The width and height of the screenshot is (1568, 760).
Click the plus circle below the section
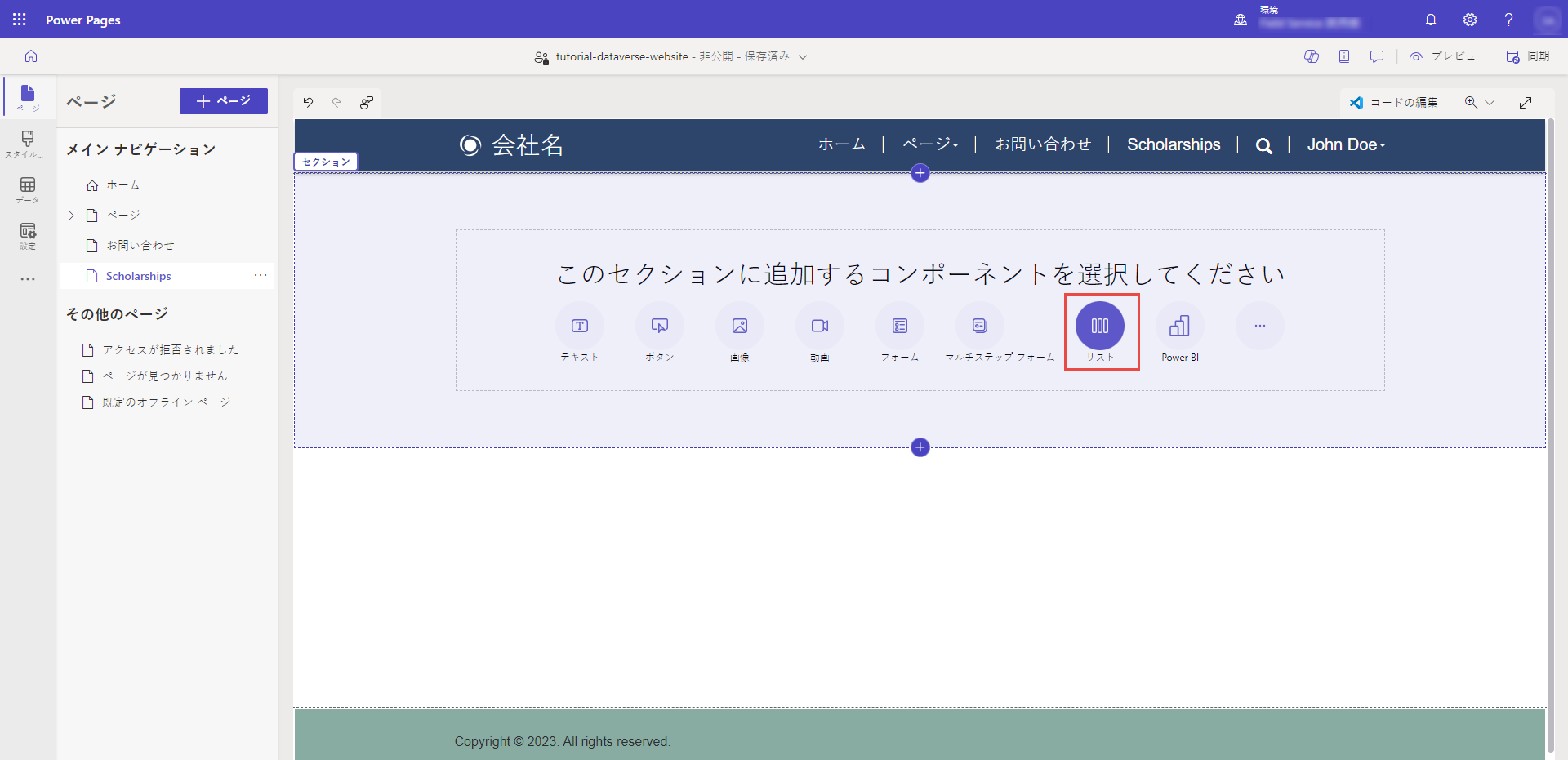(920, 447)
